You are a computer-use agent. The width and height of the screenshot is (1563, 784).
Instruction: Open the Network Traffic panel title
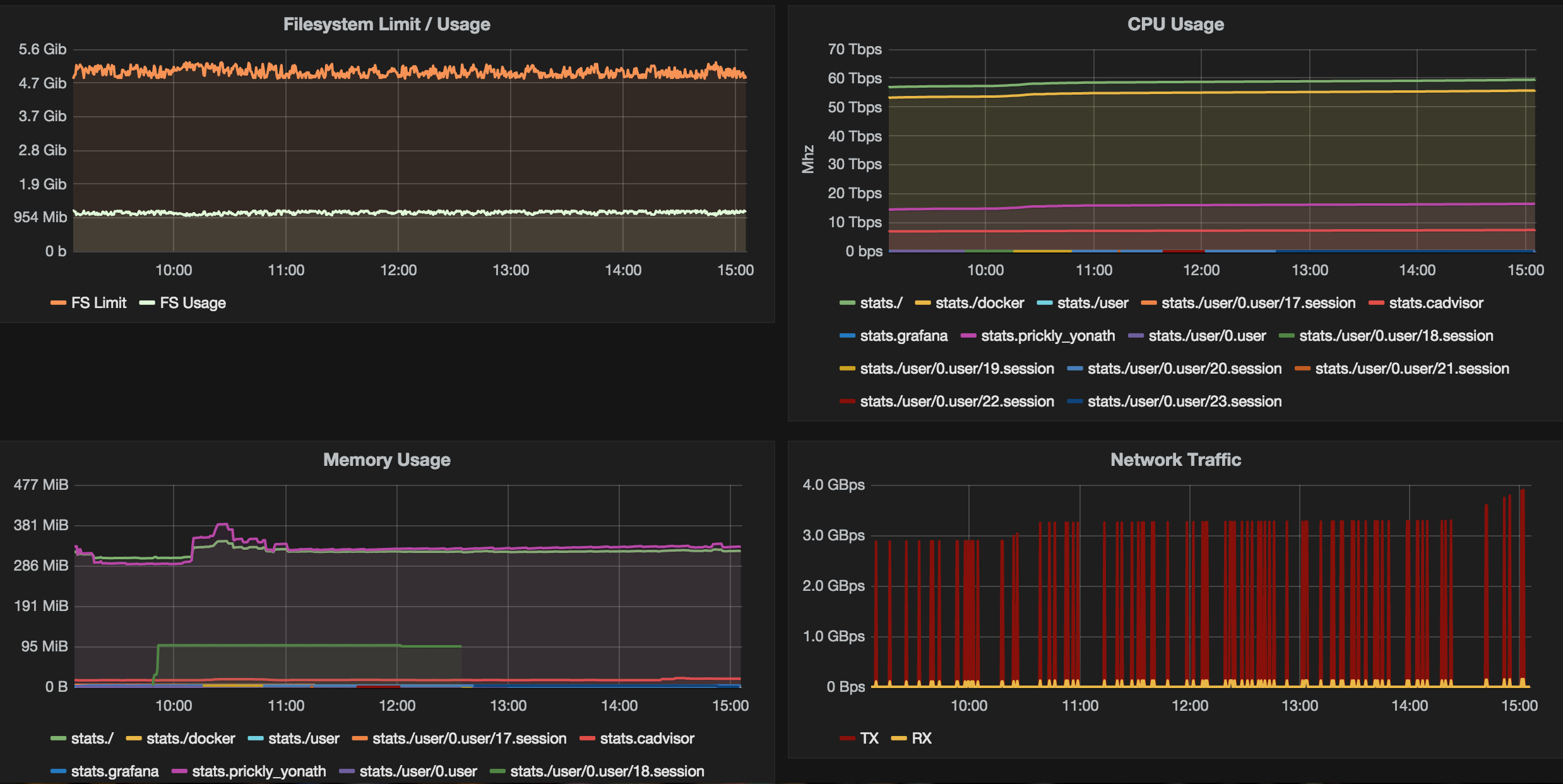click(1175, 460)
